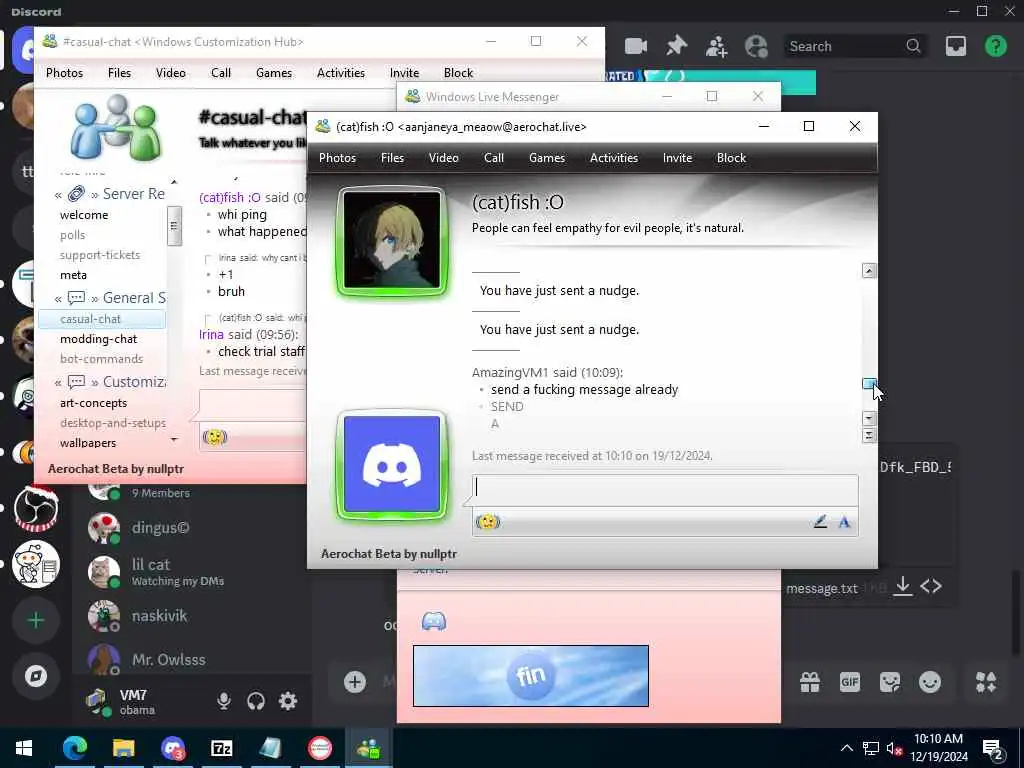The image size is (1024, 768).
Task: Open the bot-commands channel
Action: coord(101,359)
